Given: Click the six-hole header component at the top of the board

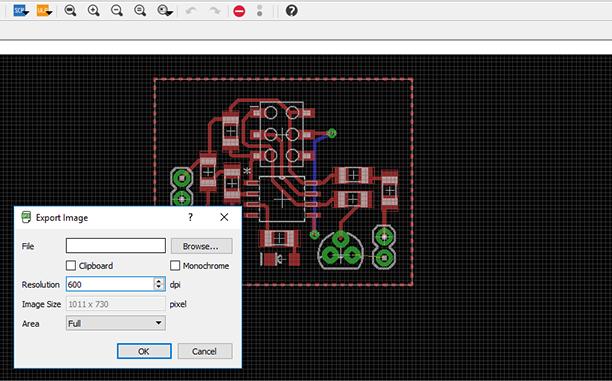Looking at the screenshot, I should (281, 134).
